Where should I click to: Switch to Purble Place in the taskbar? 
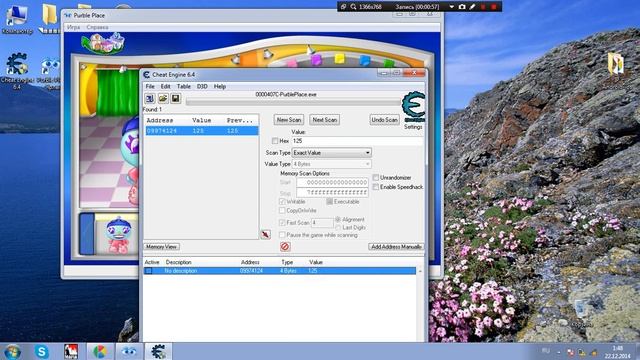[129, 351]
